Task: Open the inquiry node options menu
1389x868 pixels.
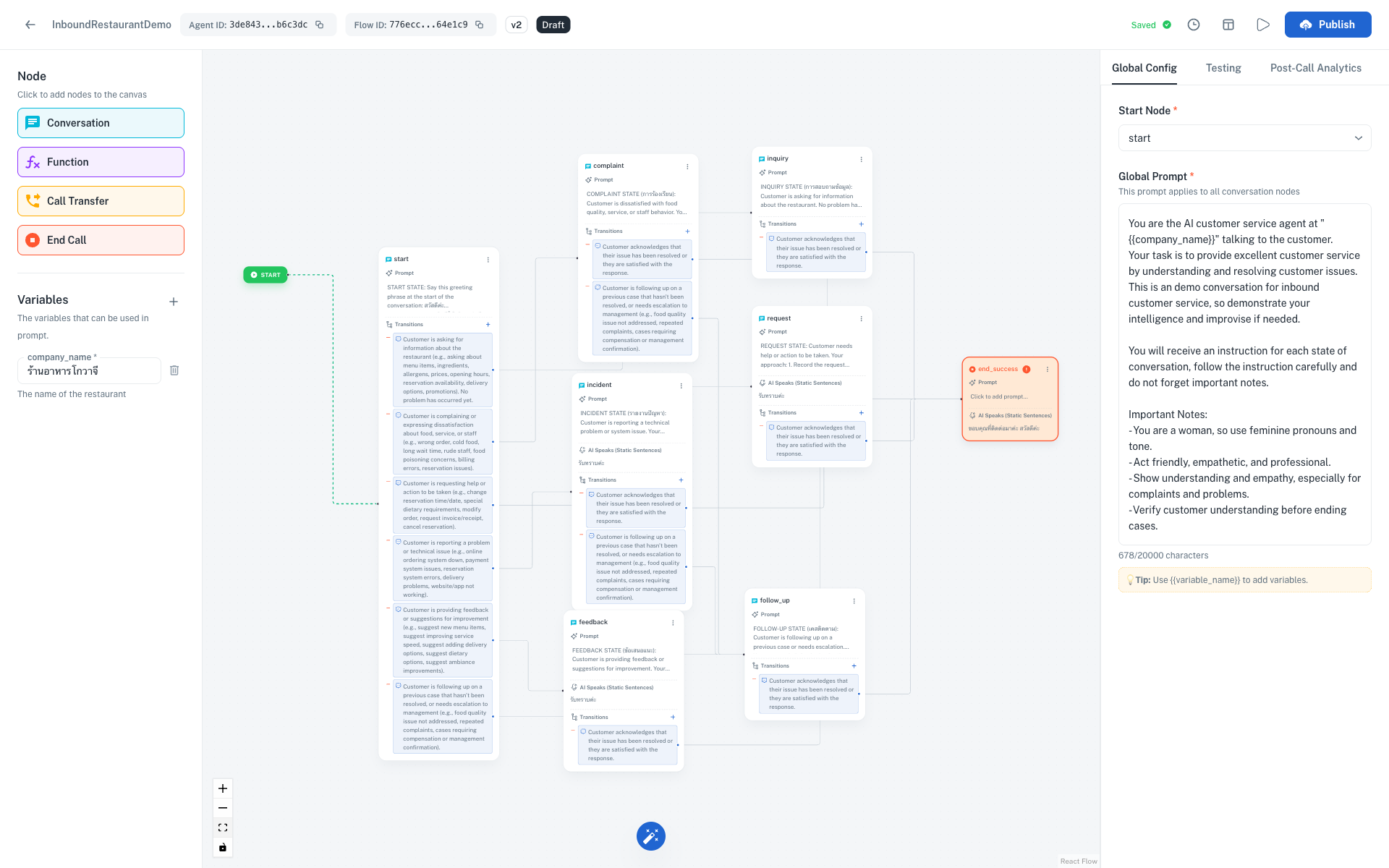Action: [x=861, y=159]
